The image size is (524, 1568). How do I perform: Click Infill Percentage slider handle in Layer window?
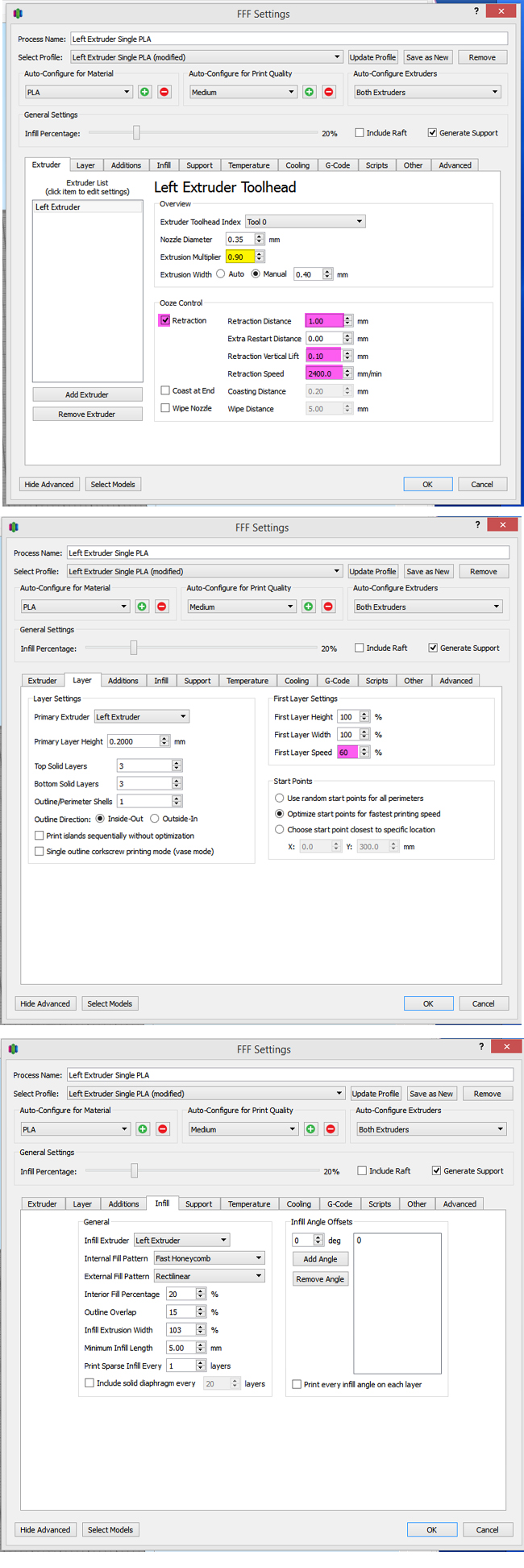[134, 648]
